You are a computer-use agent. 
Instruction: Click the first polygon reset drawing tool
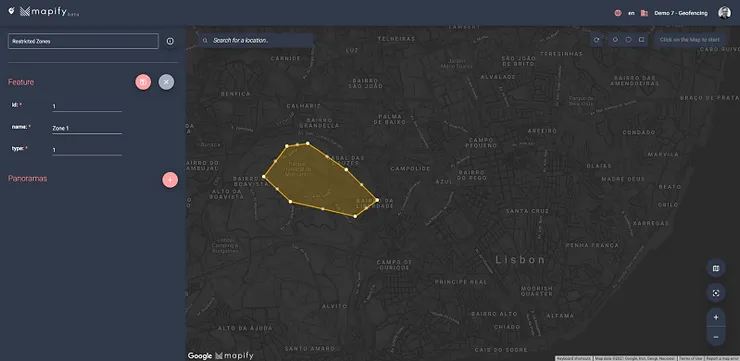[x=596, y=40]
